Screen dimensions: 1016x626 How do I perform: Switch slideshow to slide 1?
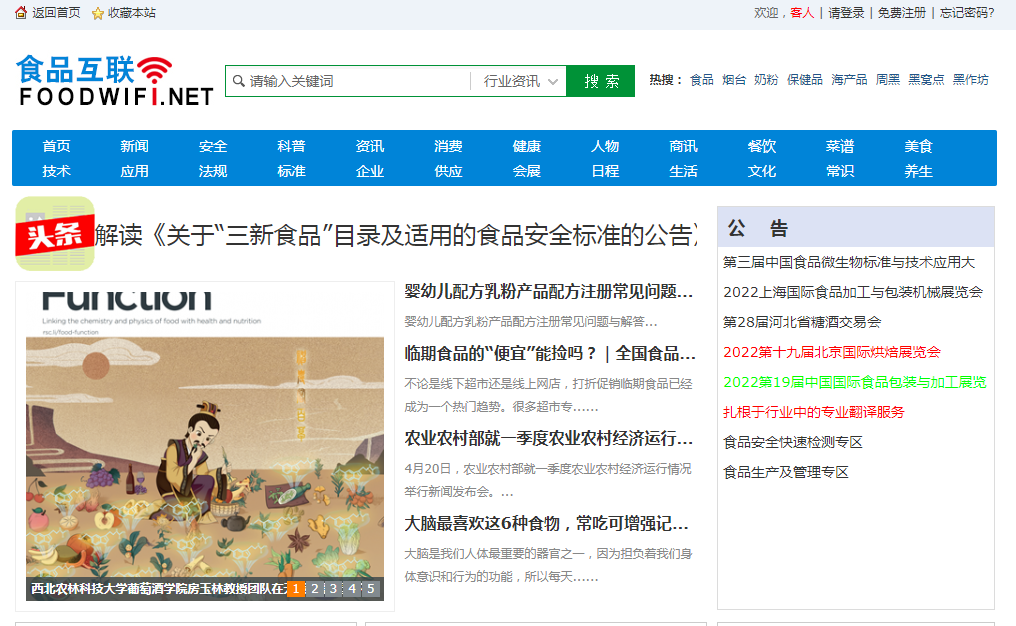(295, 588)
